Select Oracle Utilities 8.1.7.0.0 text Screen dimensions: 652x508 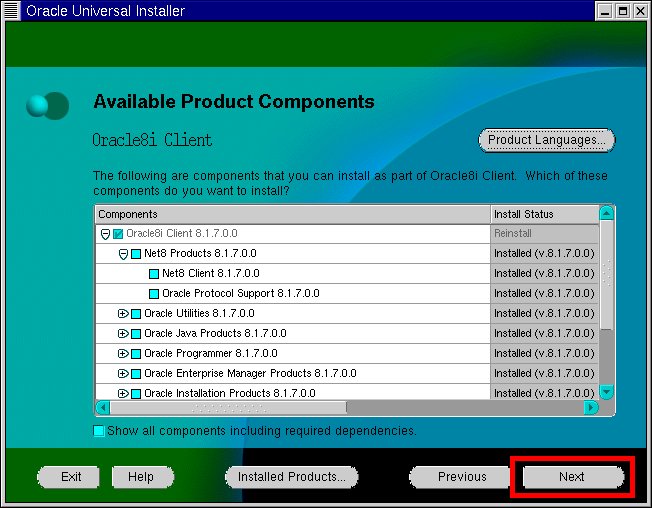coord(199,313)
